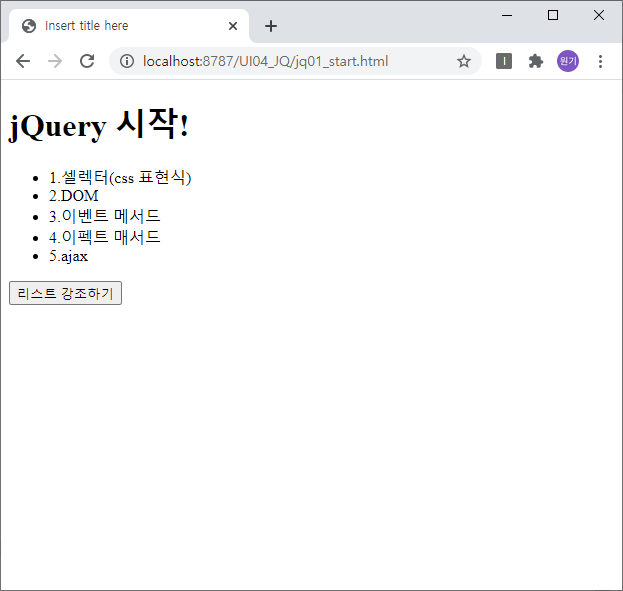Click the forward navigation arrow

55,61
